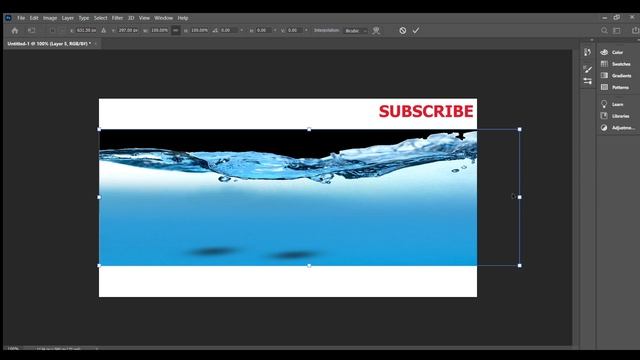Click the width percentage field
640x360 pixels.
[159, 31]
